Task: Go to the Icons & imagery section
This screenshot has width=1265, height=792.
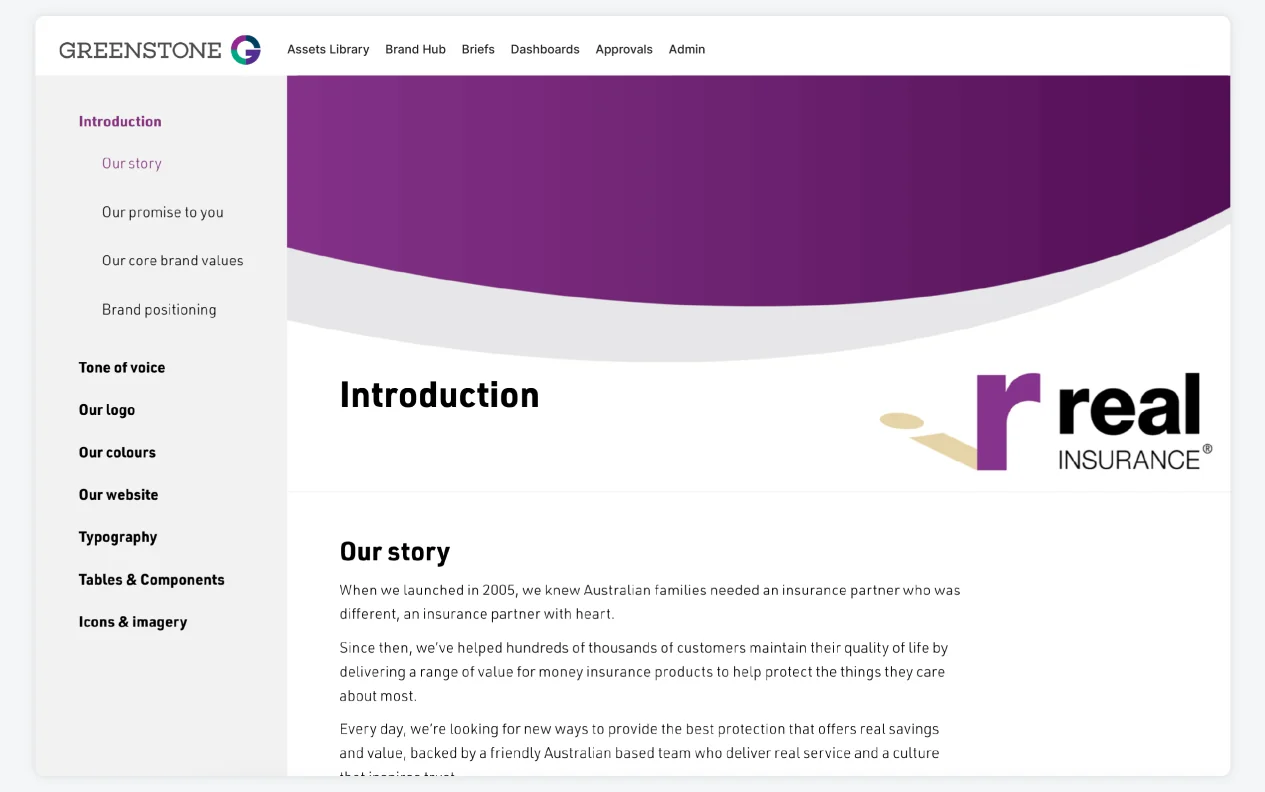Action: [x=133, y=622]
